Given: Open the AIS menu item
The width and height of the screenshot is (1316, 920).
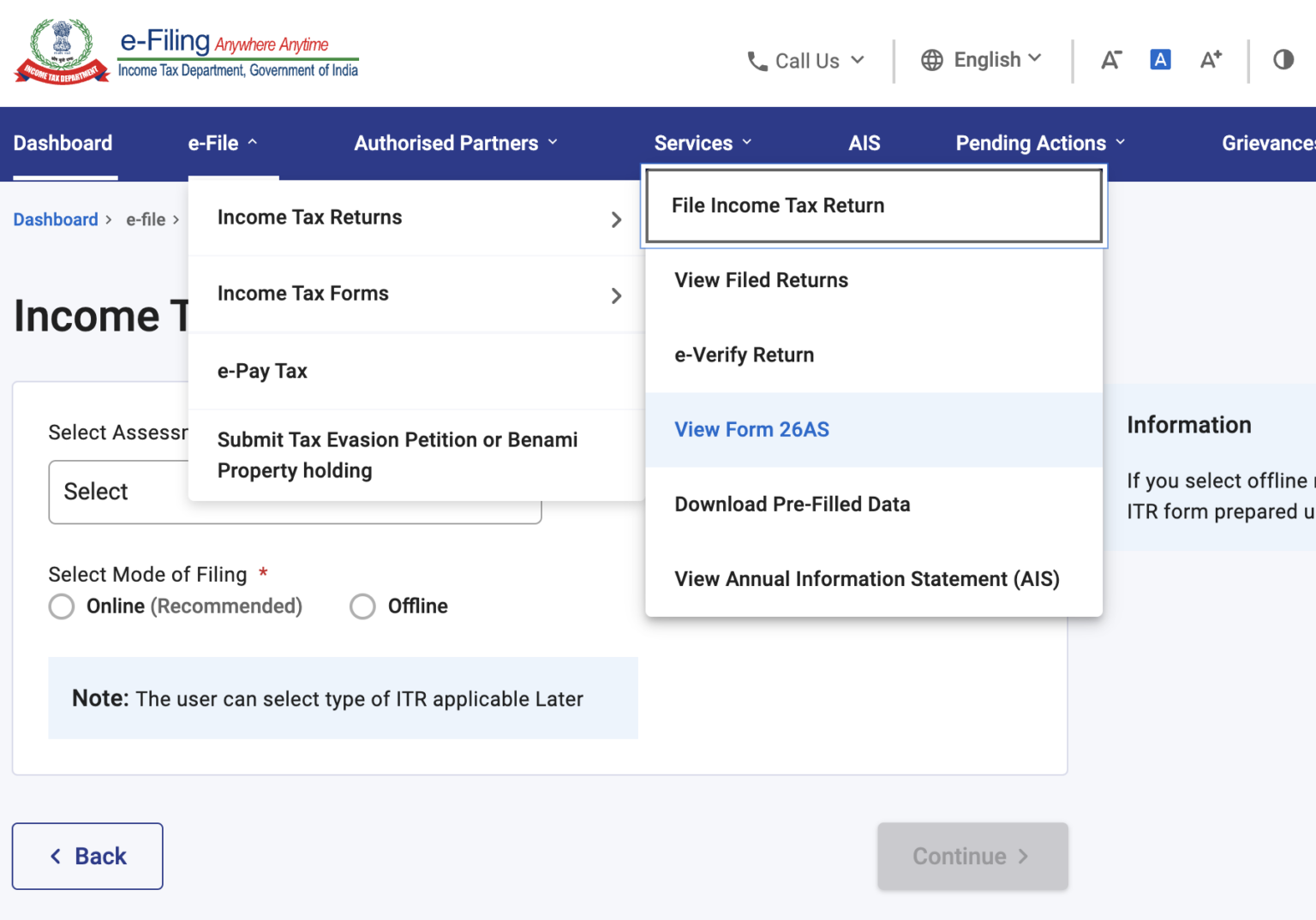Looking at the screenshot, I should tap(864, 143).
